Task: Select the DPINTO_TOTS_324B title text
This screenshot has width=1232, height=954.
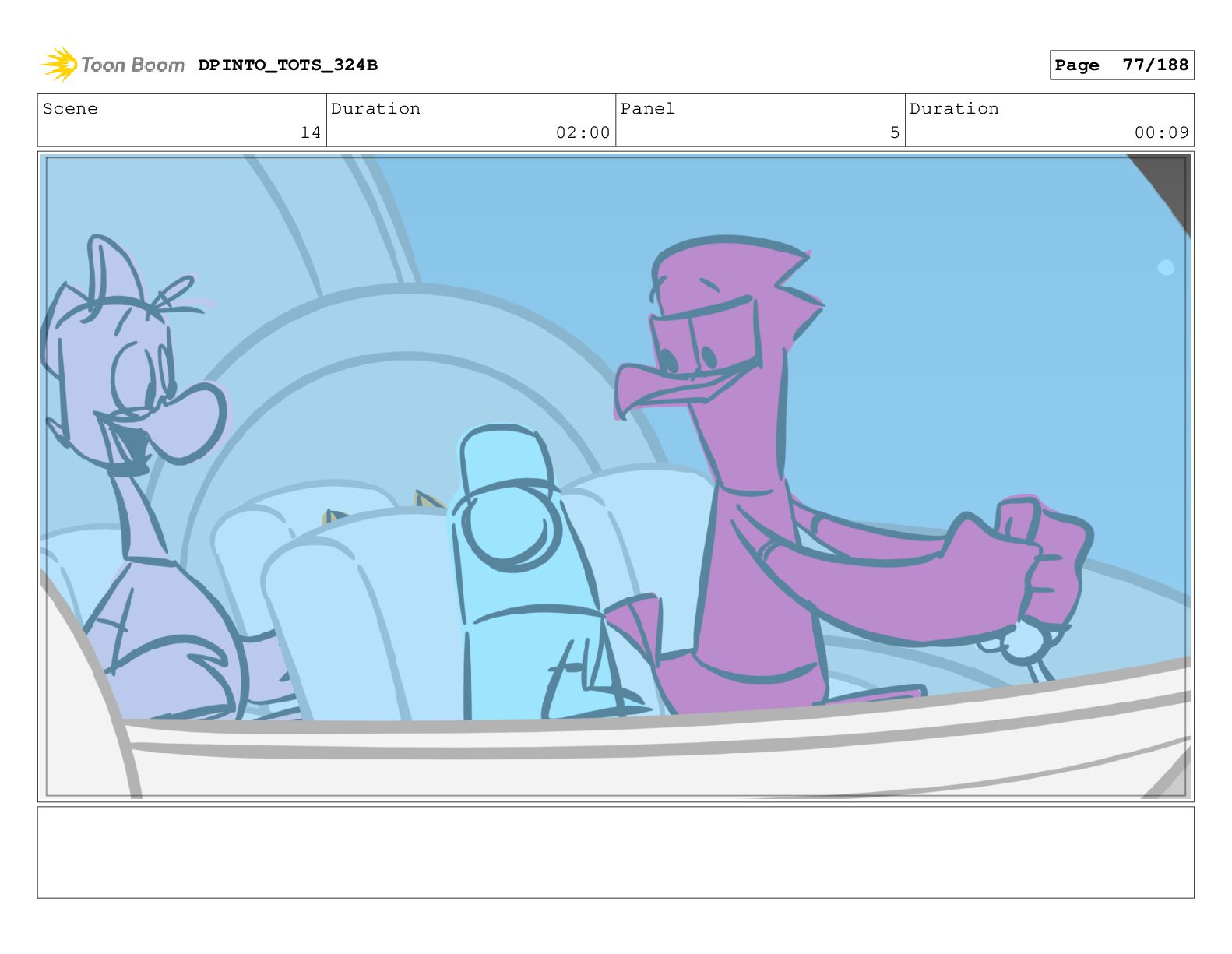Action: 287,65
